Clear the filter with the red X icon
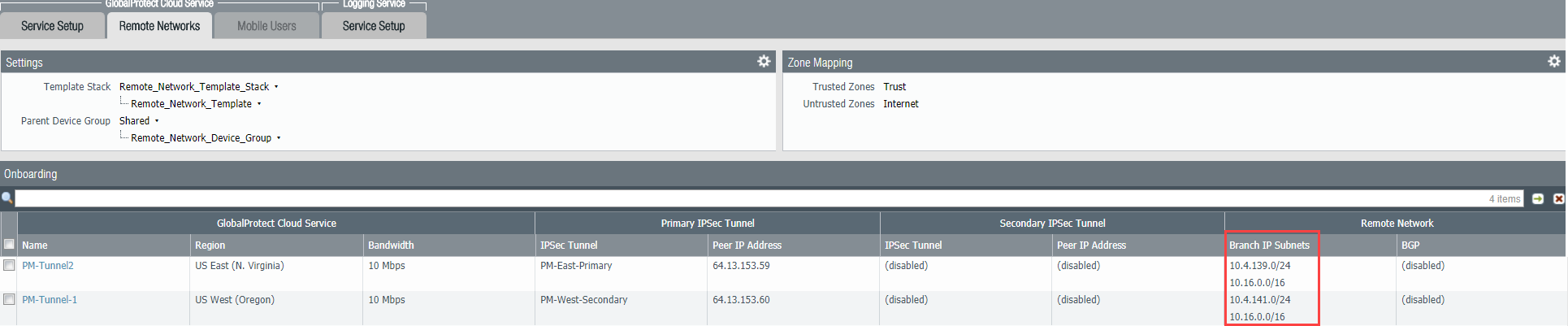The height and width of the screenshot is (326, 1568). (x=1558, y=198)
